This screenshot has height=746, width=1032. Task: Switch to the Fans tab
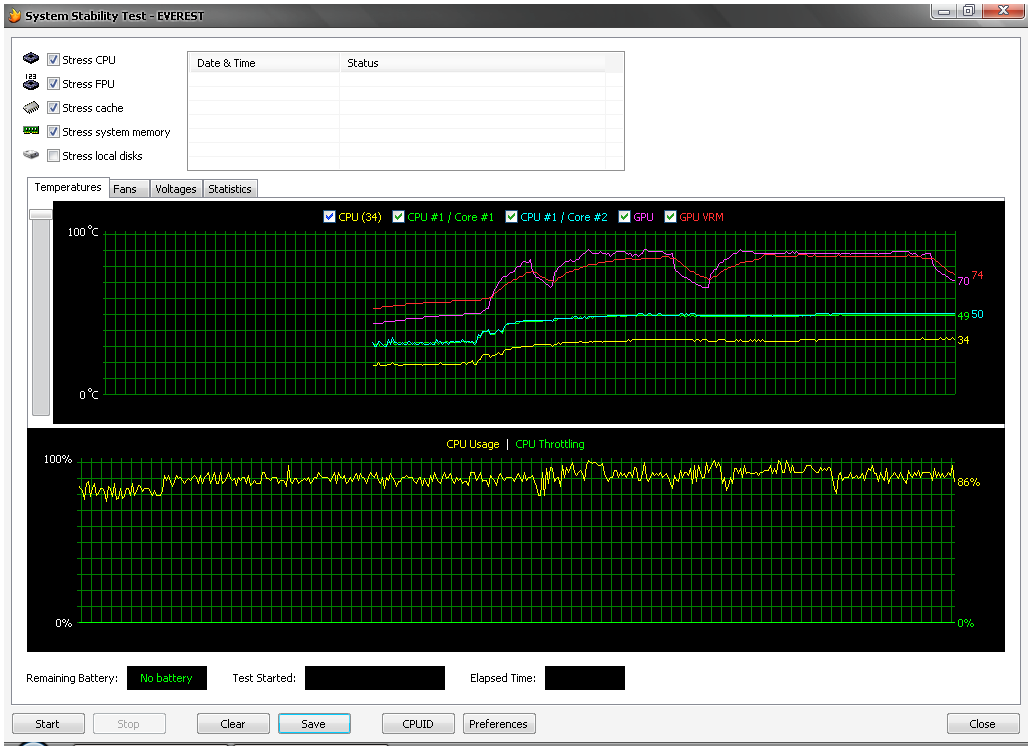click(125, 189)
